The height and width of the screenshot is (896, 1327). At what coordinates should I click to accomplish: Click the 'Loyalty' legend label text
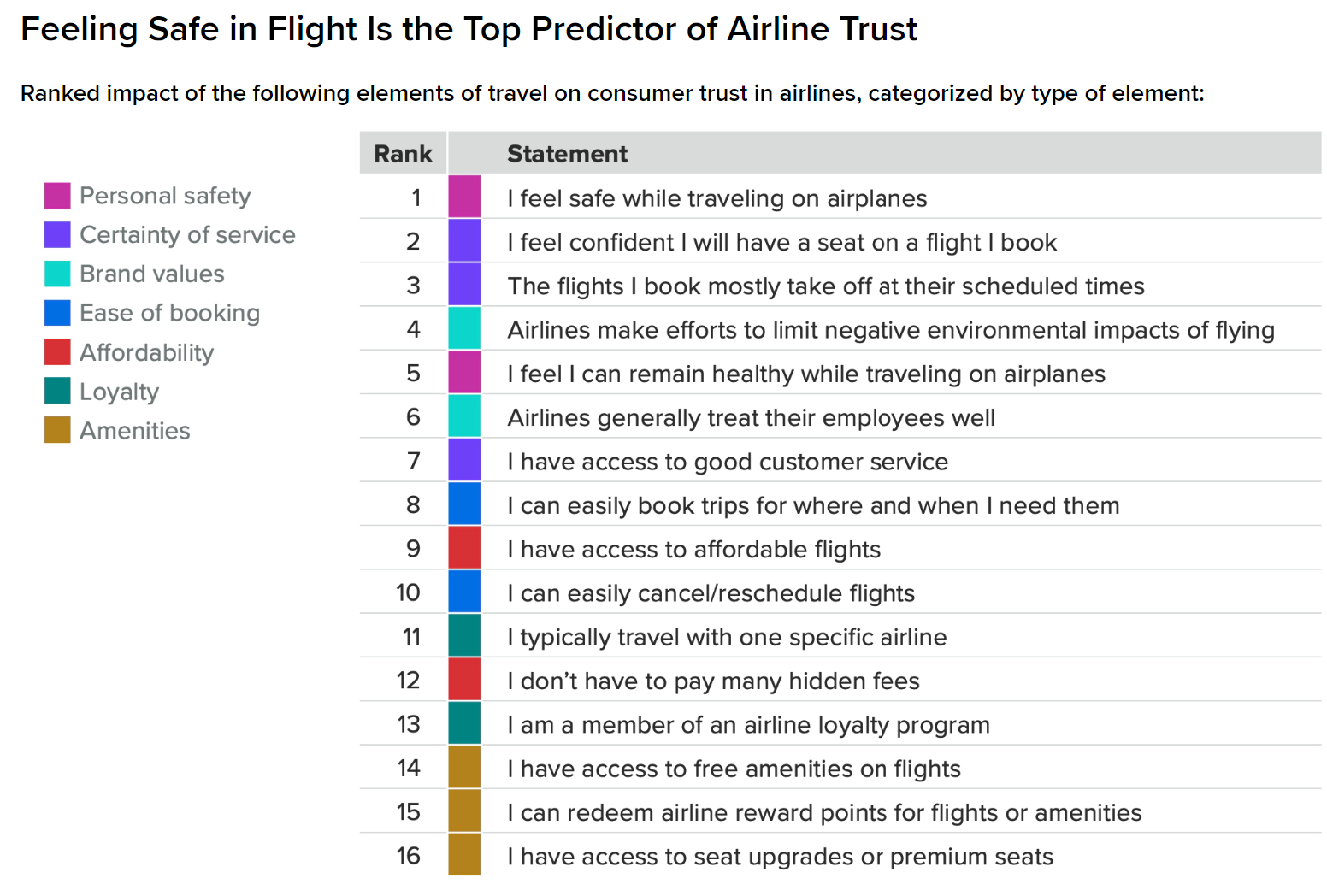point(119,392)
